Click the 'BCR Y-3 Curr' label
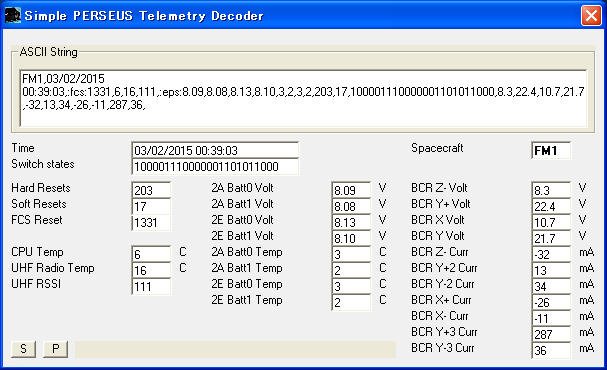607x370 pixels. point(442,348)
